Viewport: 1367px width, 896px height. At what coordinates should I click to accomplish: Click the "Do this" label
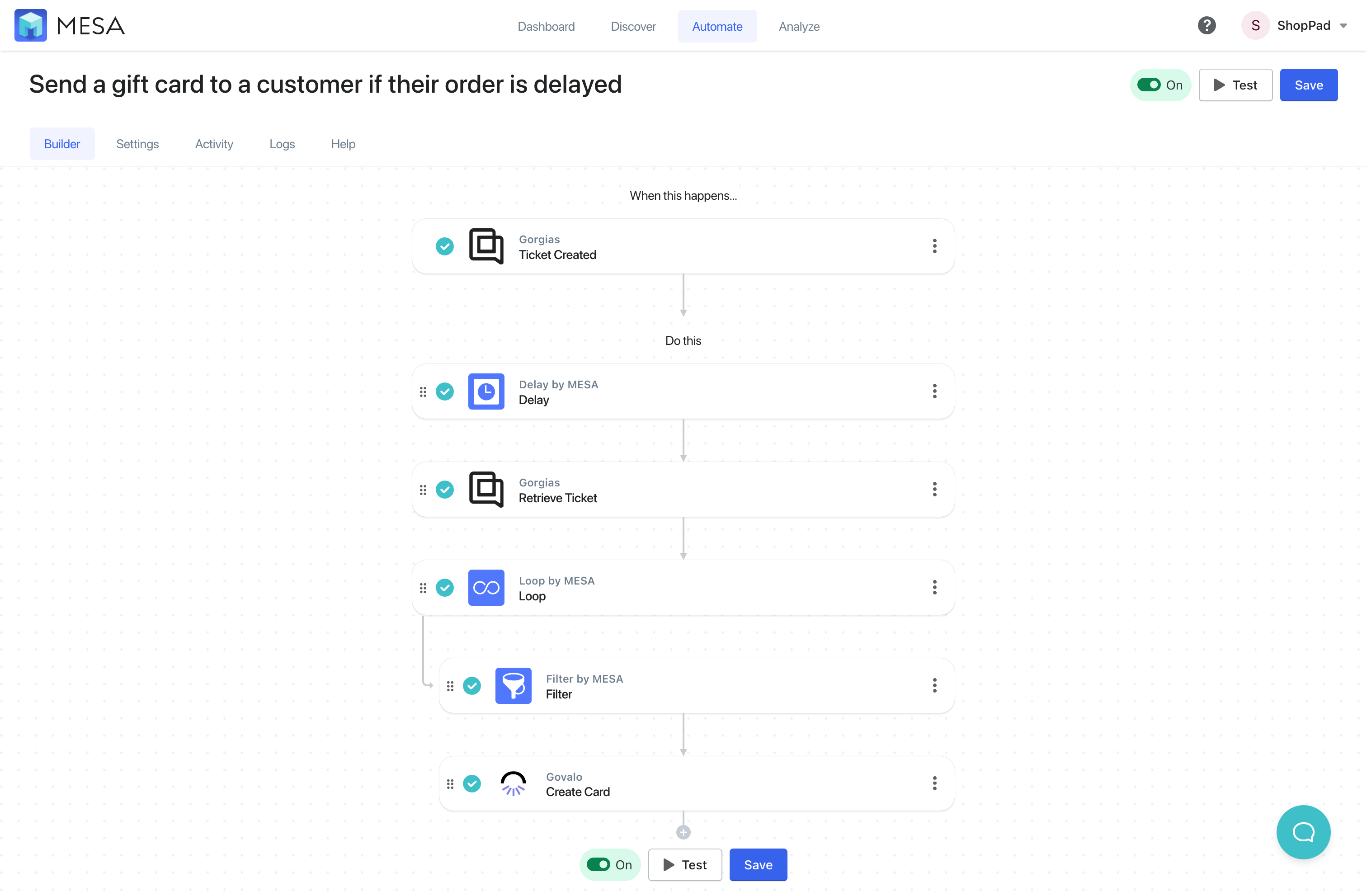click(x=683, y=340)
